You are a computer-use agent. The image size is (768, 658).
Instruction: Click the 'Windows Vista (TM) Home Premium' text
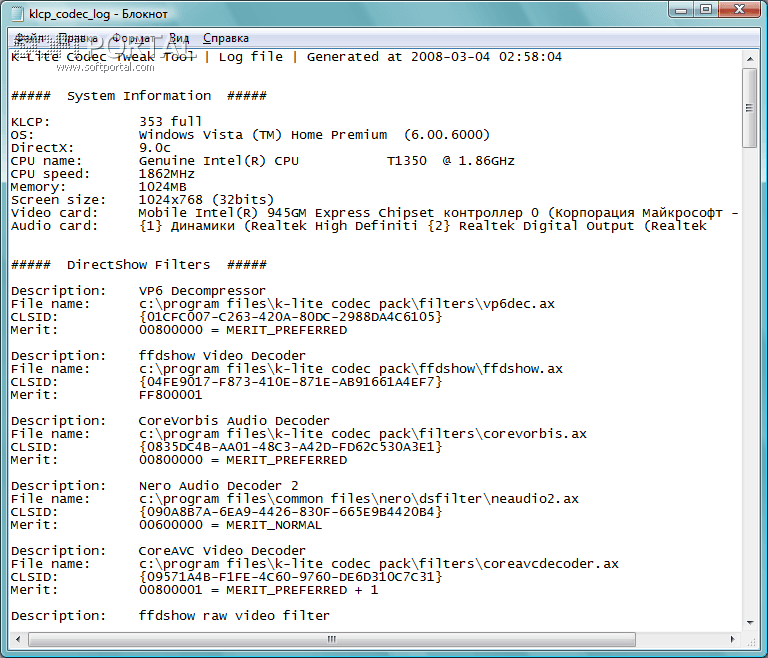point(263,135)
